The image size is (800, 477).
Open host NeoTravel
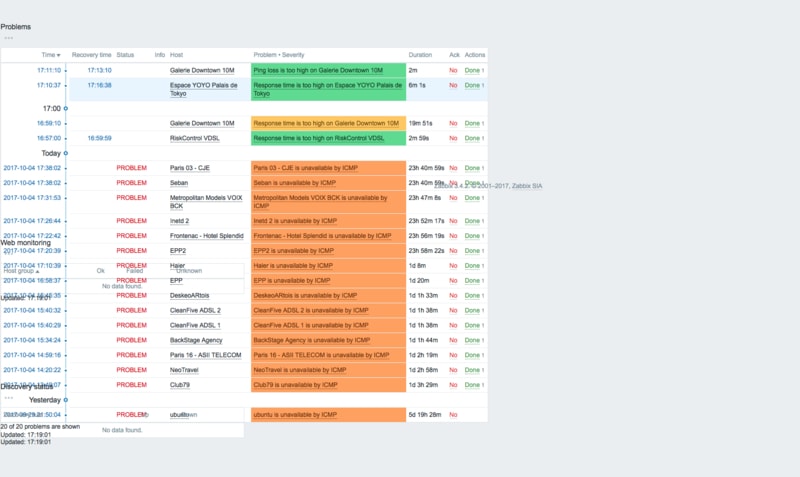pos(184,370)
